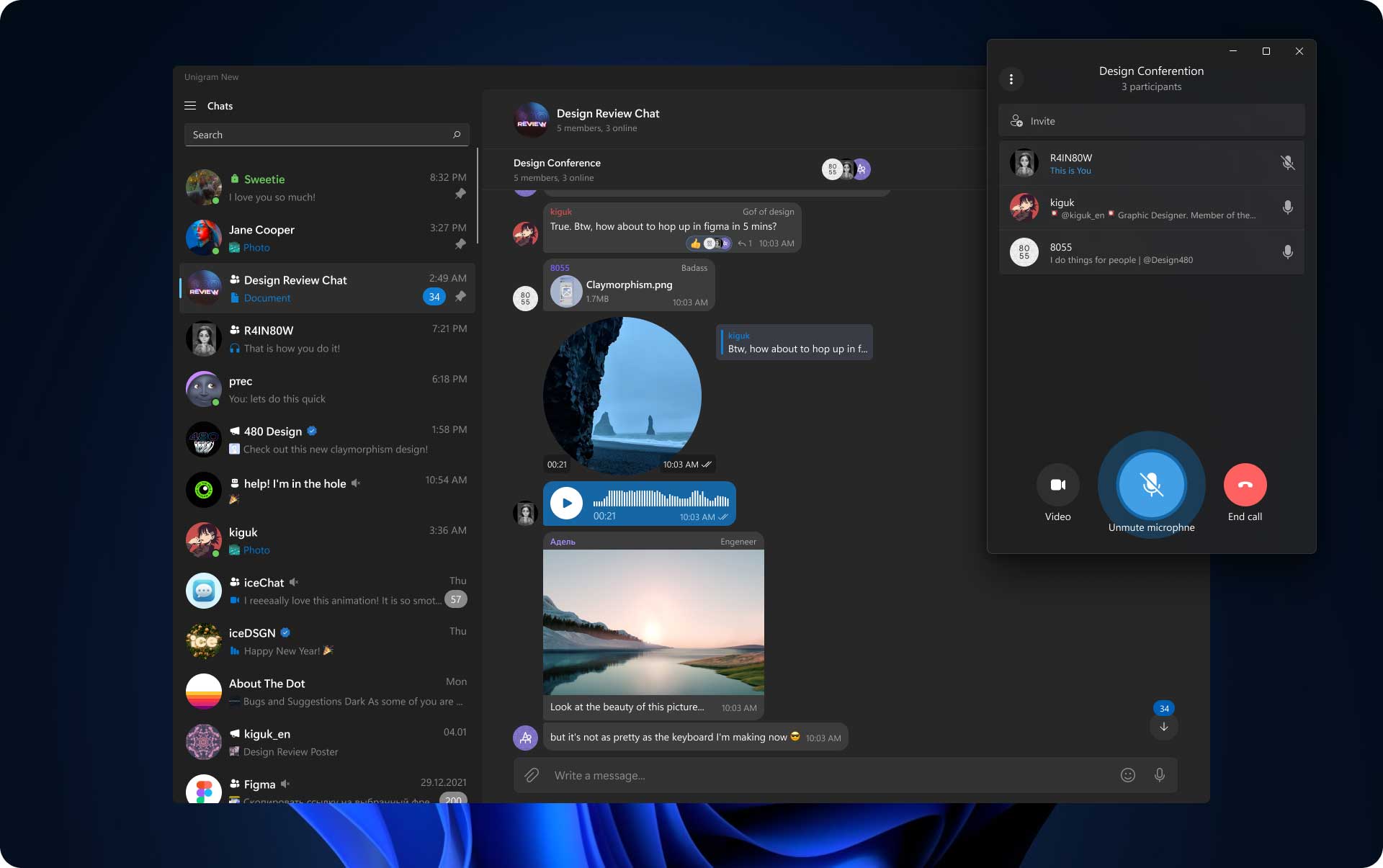Viewport: 1383px width, 868px height.
Task: Select the Design Review Chat row
Action: point(327,288)
